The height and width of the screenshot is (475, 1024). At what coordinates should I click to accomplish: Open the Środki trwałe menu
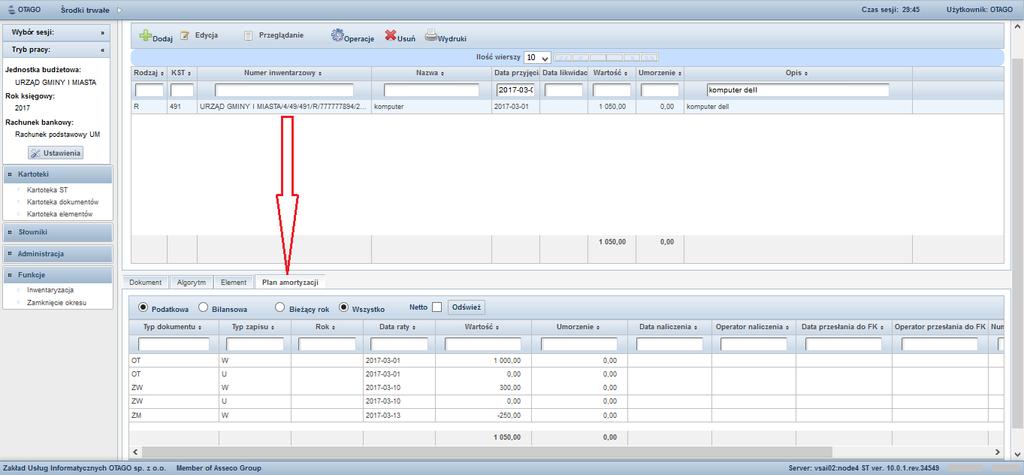tap(85, 10)
